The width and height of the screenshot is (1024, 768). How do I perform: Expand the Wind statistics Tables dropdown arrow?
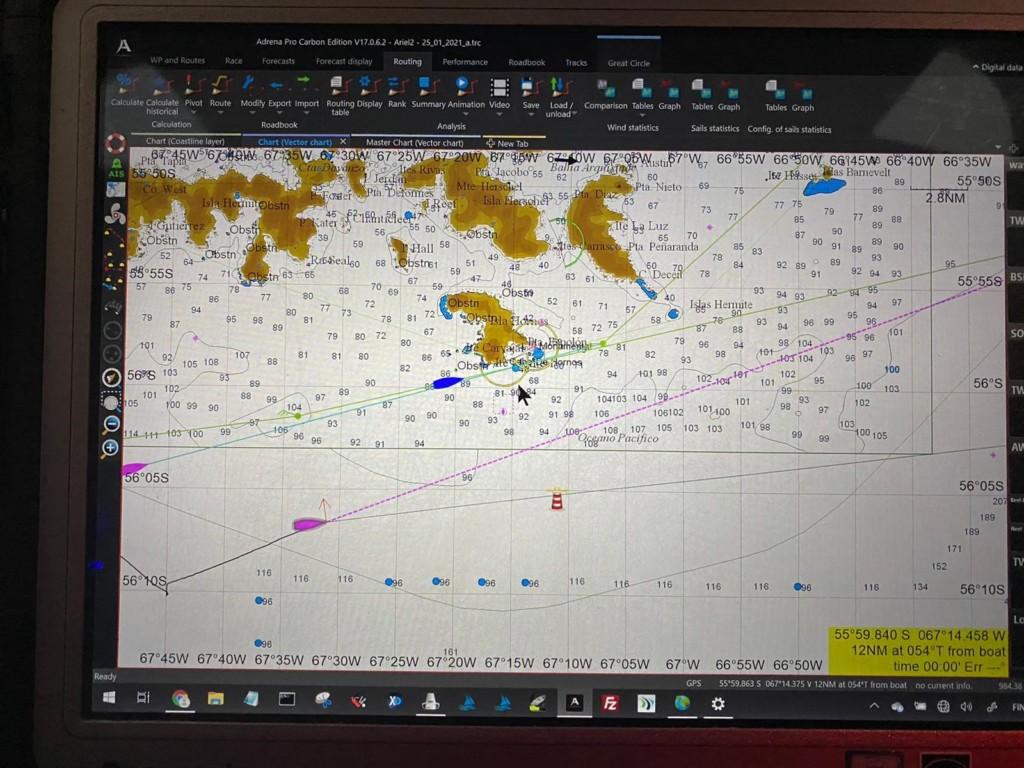pyautogui.click(x=642, y=116)
